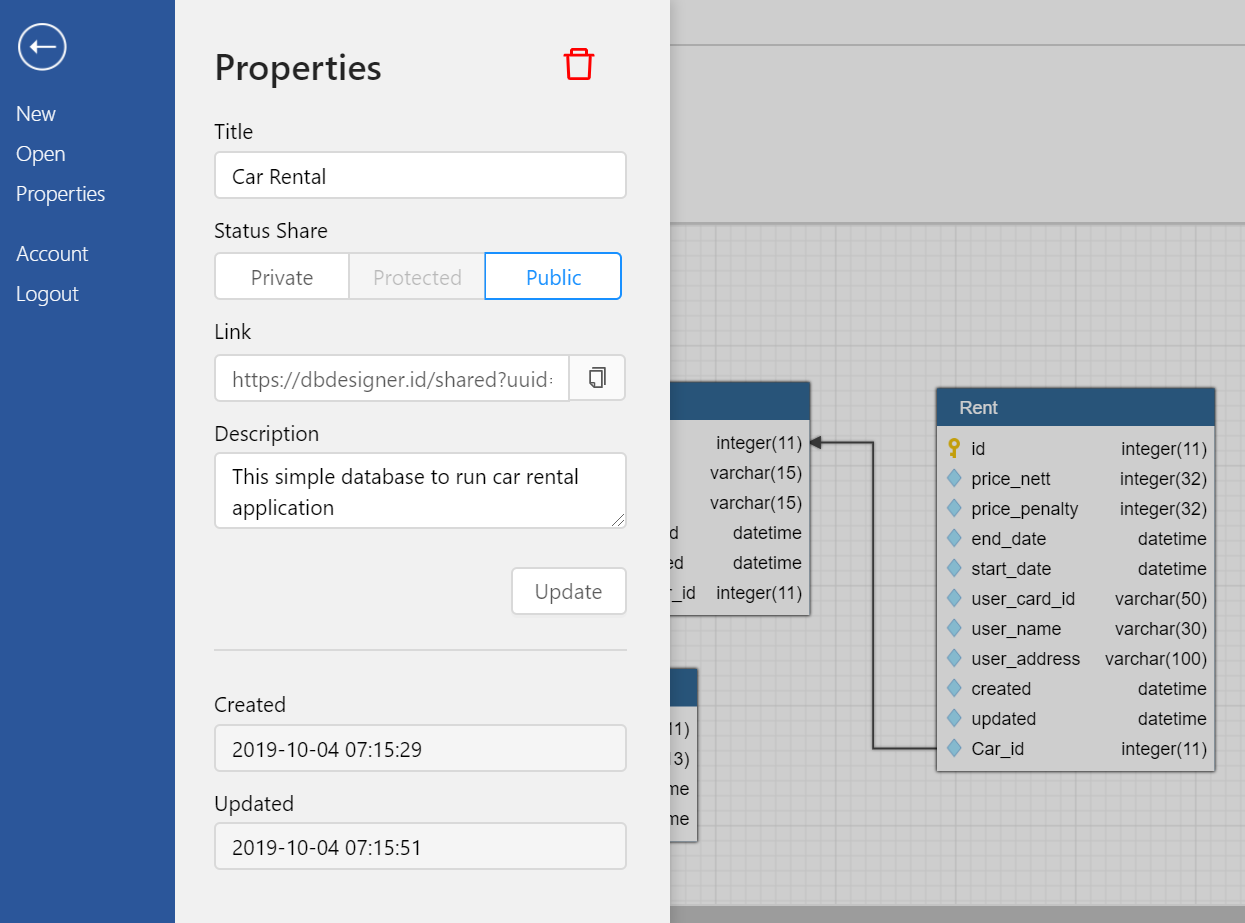Select the Private share status
Image resolution: width=1245 pixels, height=923 pixels.
tap(281, 276)
